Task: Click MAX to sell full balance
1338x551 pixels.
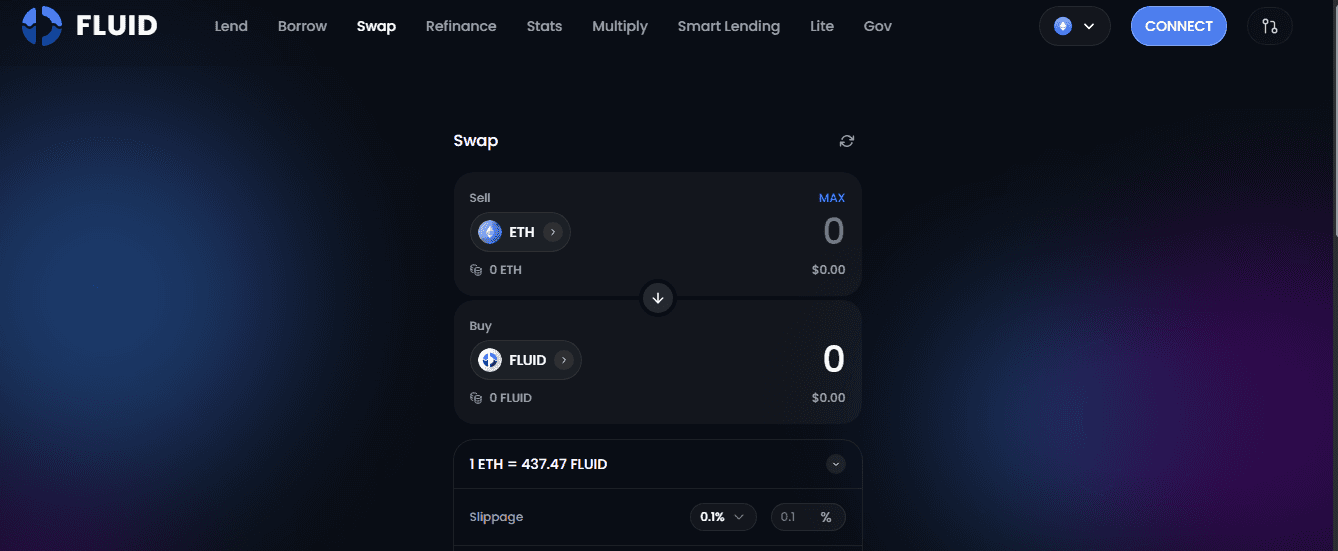Action: coord(832,198)
